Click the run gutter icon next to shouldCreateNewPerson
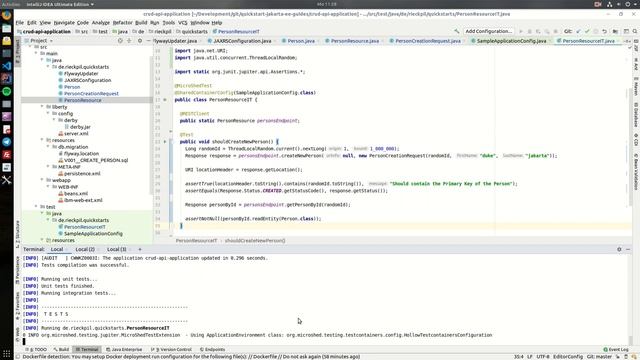The image size is (640, 360). [x=165, y=142]
